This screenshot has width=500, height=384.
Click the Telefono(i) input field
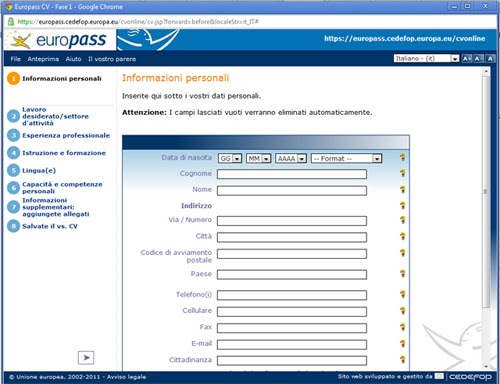pyautogui.click(x=292, y=295)
